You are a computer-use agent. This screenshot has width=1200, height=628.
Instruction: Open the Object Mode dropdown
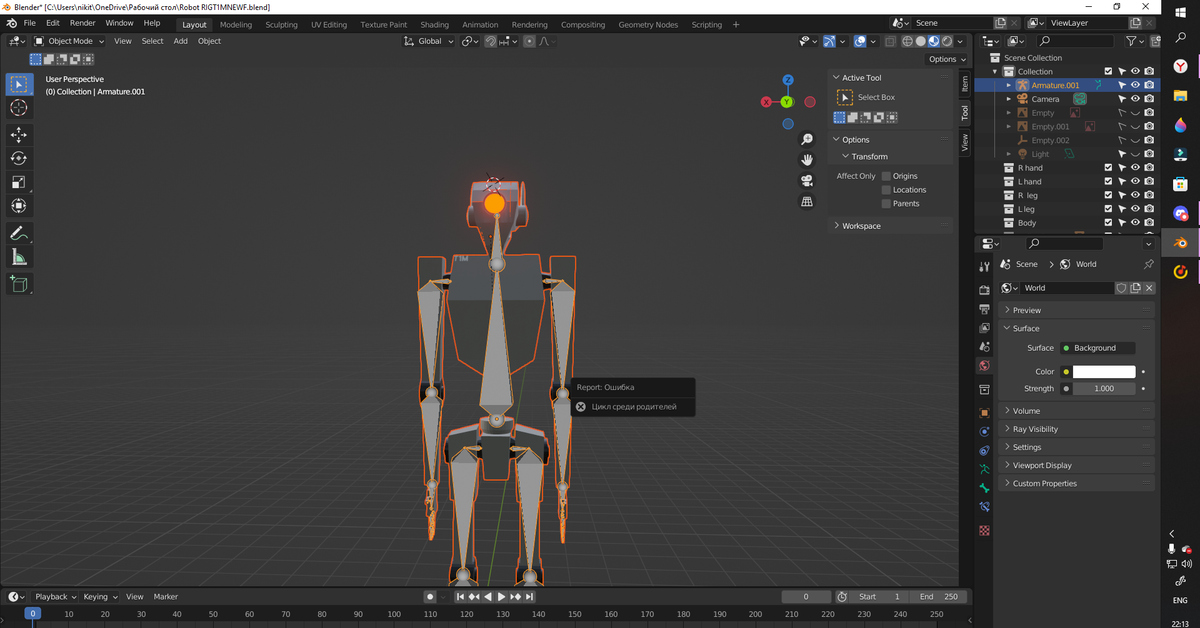click(69, 41)
